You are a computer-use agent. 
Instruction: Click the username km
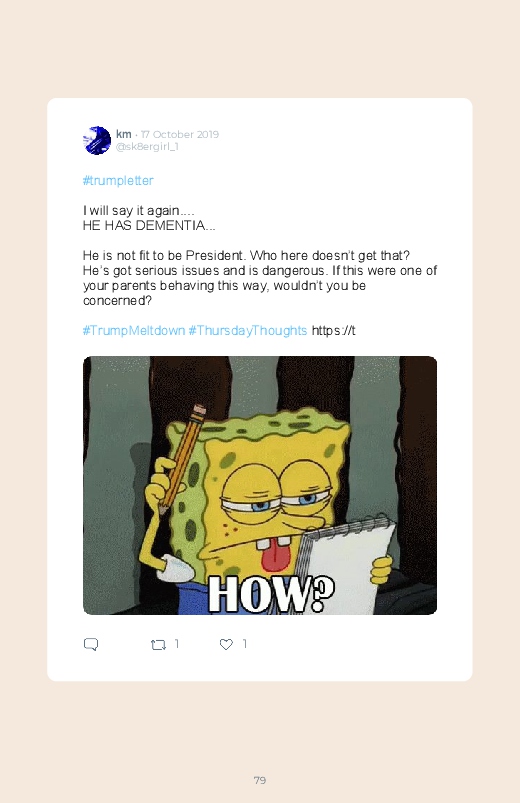click(123, 134)
